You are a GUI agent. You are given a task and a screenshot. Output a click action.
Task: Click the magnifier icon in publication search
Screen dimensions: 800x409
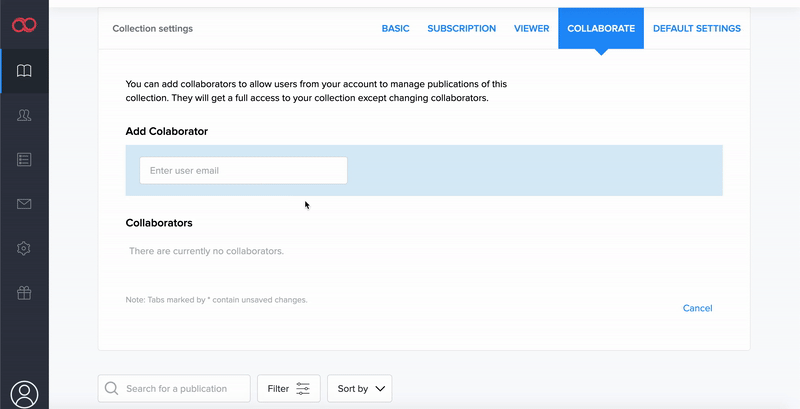(111, 389)
